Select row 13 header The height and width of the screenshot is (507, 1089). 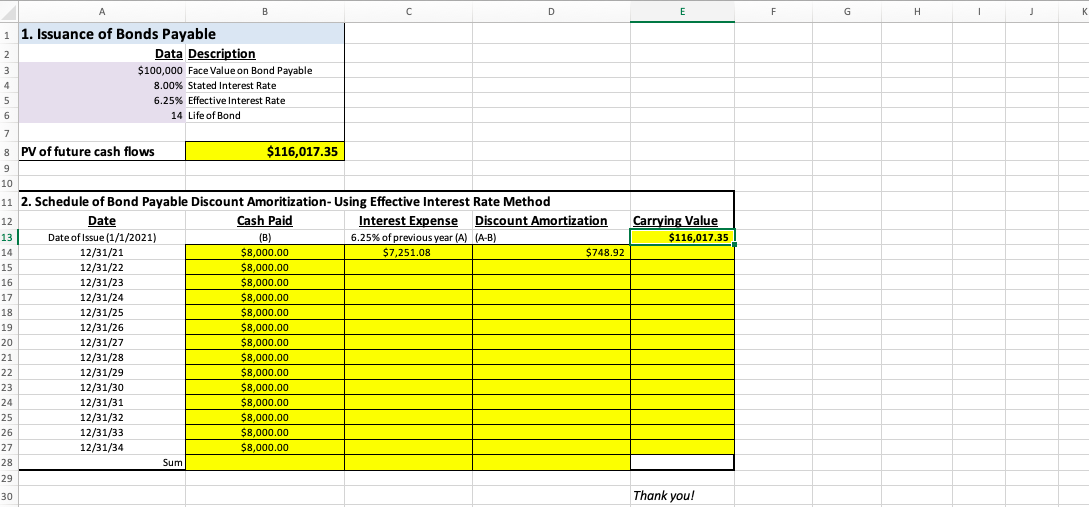(x=9, y=238)
